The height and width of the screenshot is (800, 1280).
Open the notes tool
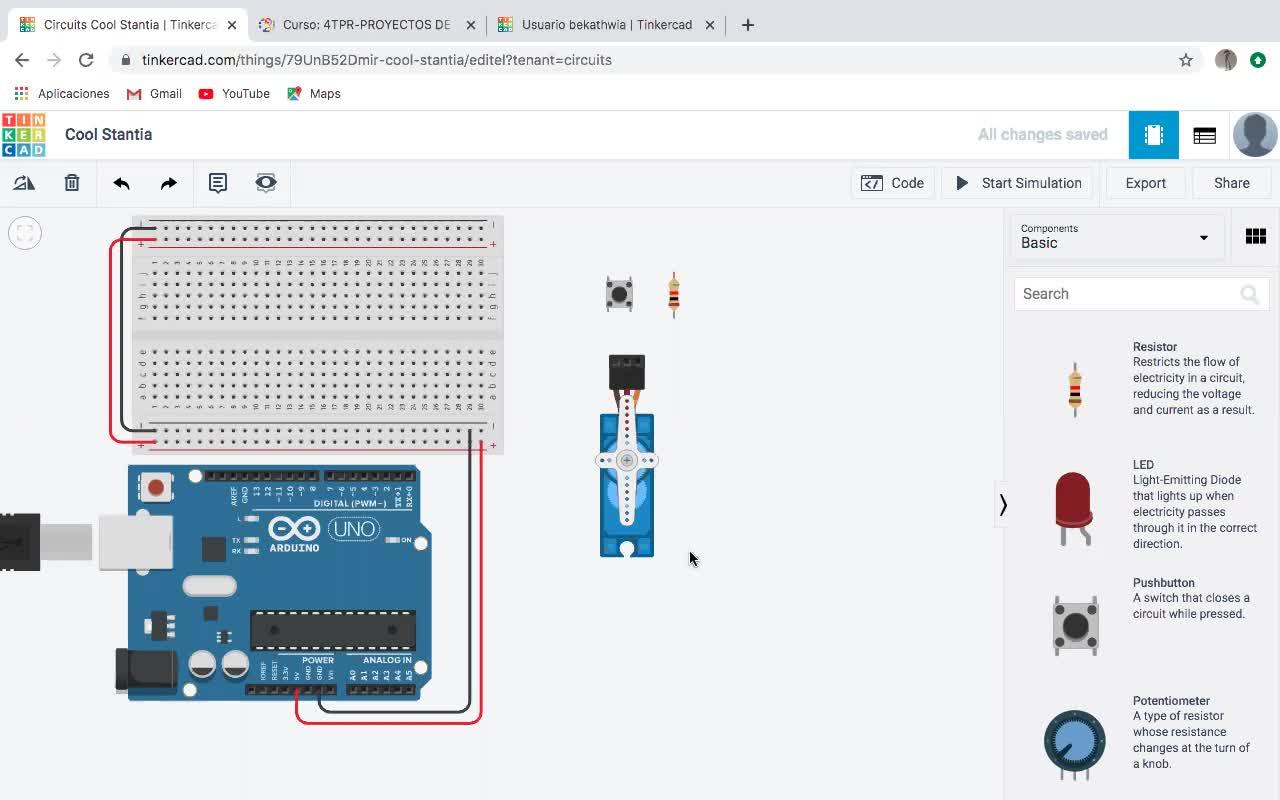point(217,183)
